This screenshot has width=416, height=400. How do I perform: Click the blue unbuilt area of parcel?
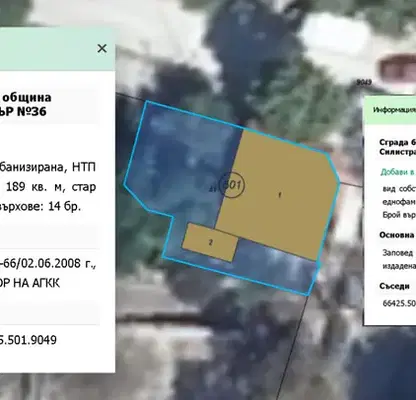(x=180, y=160)
